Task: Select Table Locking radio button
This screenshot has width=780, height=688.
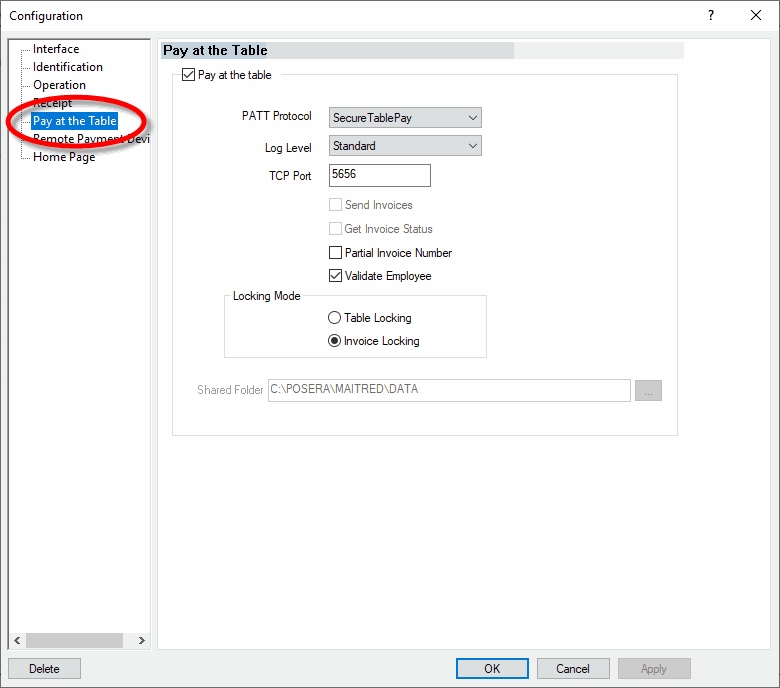Action: 335,318
